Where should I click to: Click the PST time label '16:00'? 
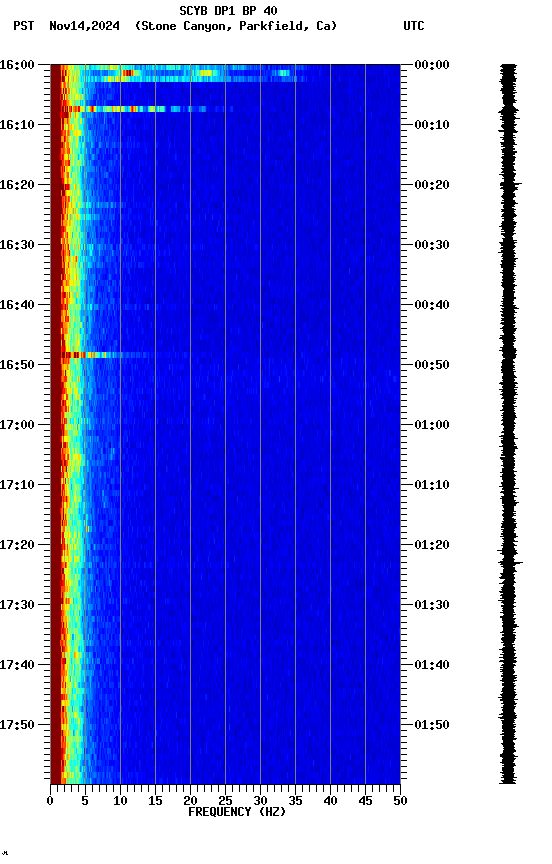click(17, 65)
